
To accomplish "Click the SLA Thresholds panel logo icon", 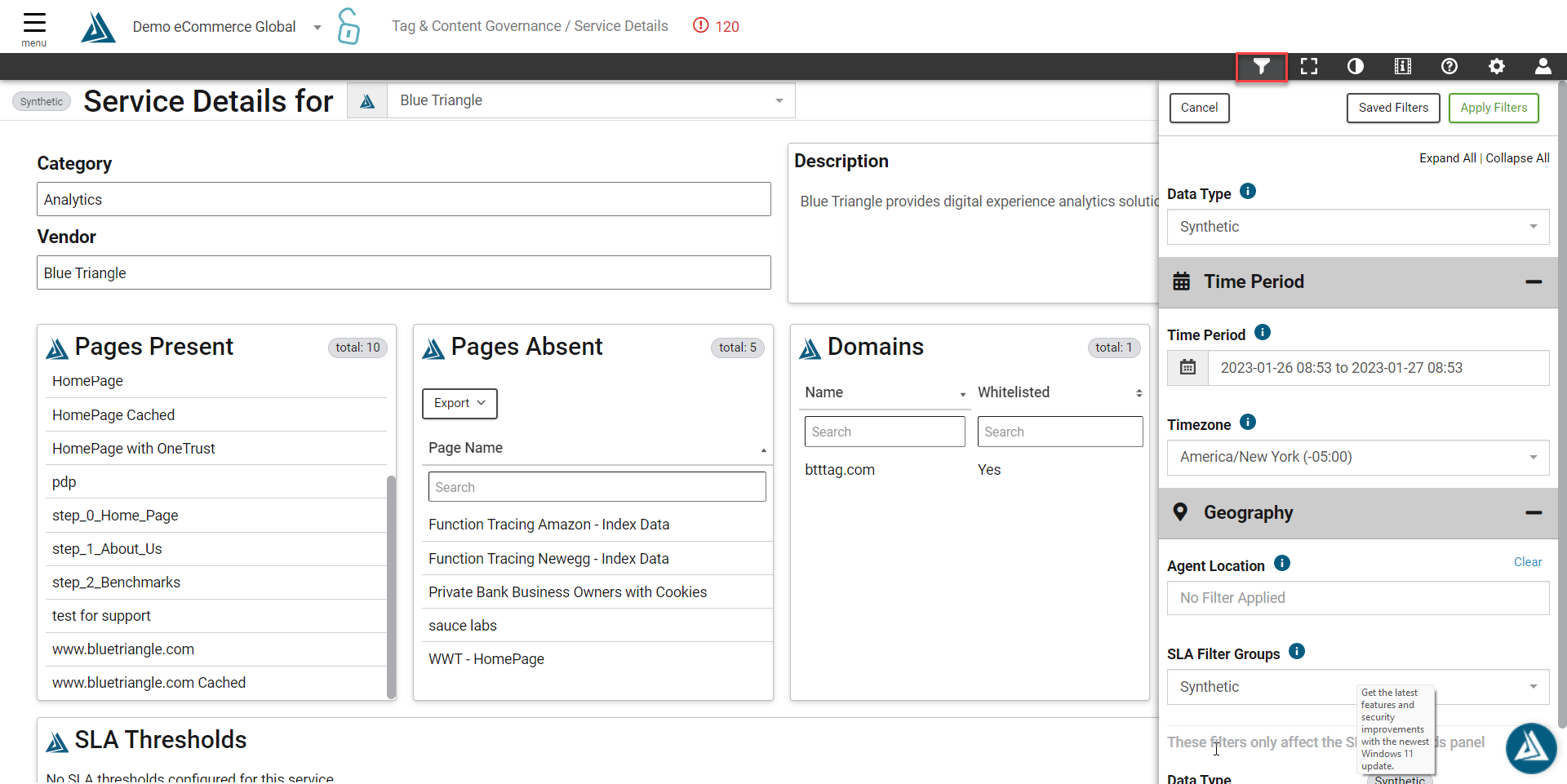I will [57, 742].
